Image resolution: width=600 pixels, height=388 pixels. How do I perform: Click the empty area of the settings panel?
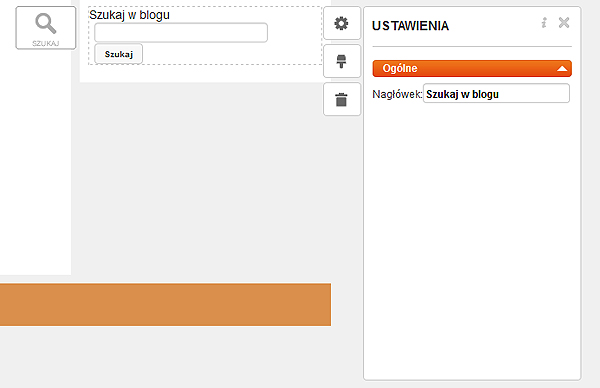tap(472, 241)
